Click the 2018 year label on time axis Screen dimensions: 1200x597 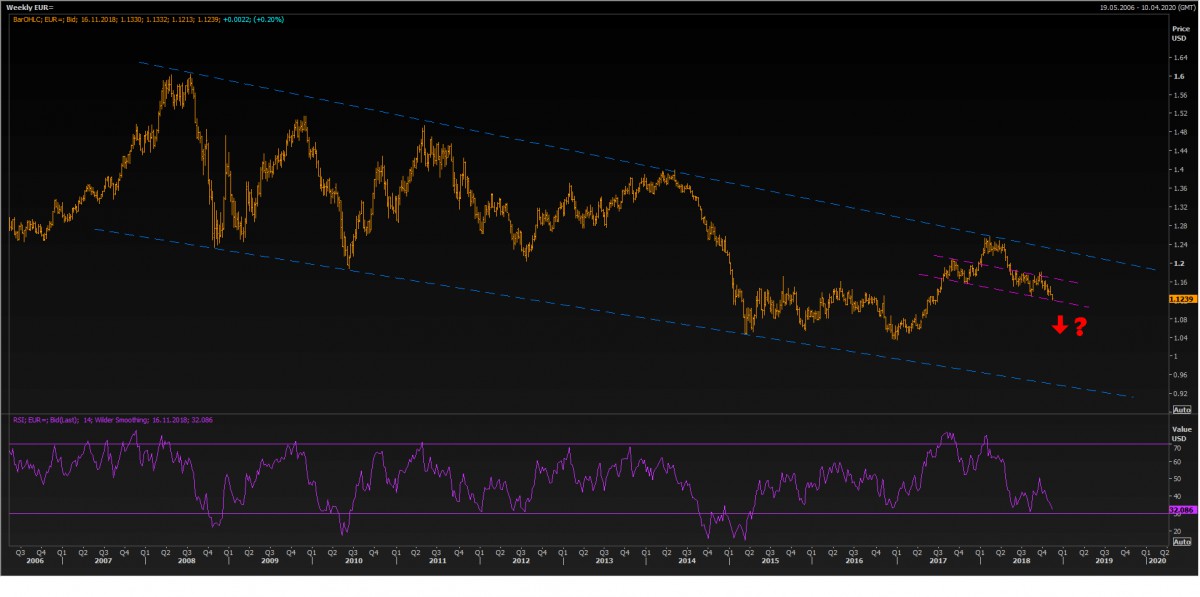coord(1021,562)
